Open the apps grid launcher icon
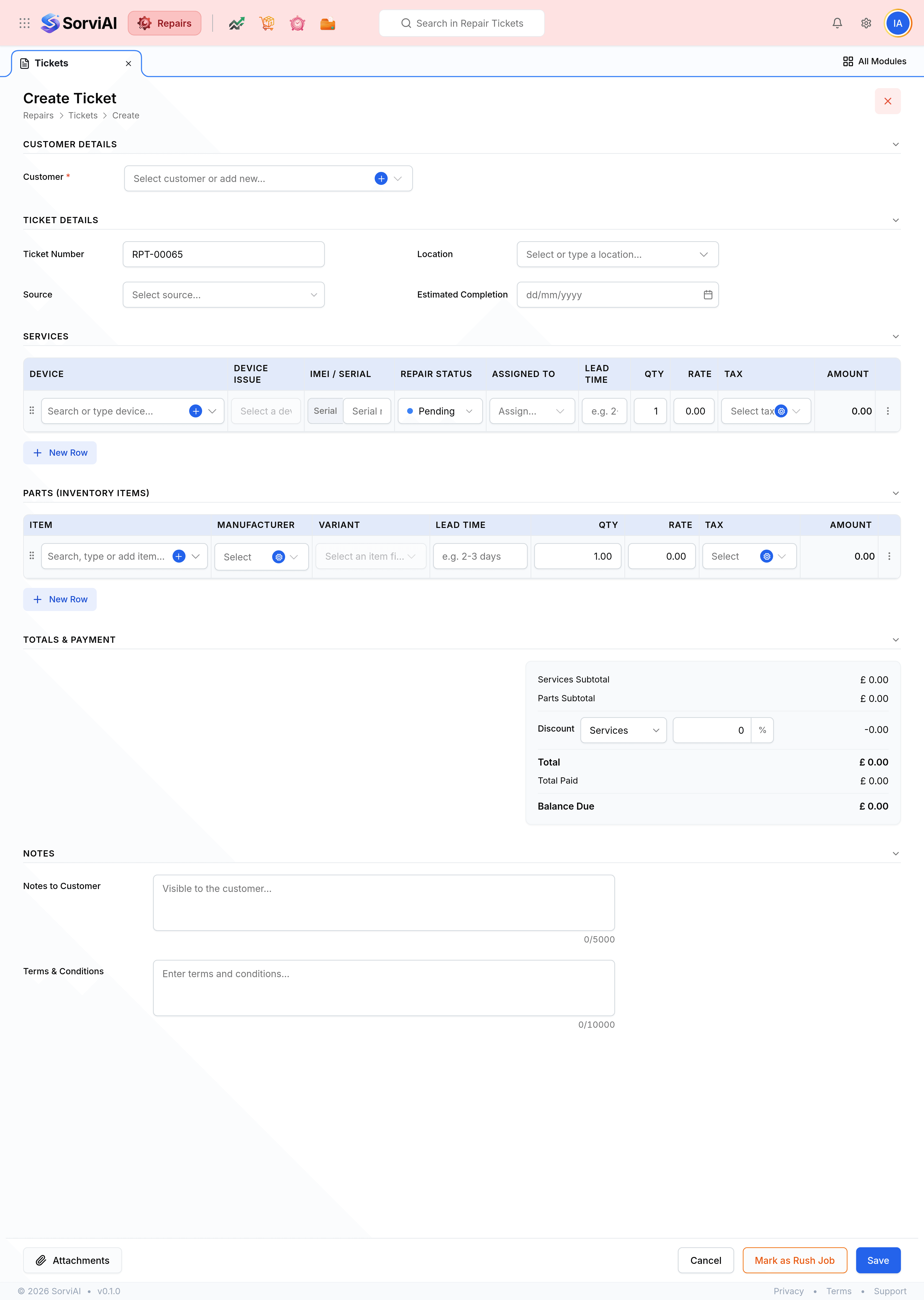Screen dimensions: 924x1300 click(x=25, y=23)
